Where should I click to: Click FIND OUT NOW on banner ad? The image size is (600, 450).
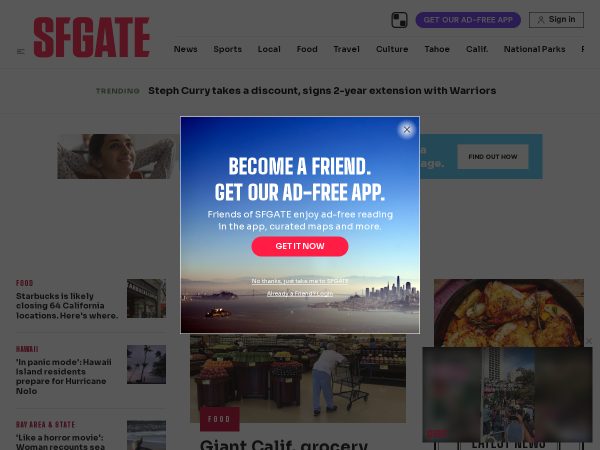tap(492, 157)
